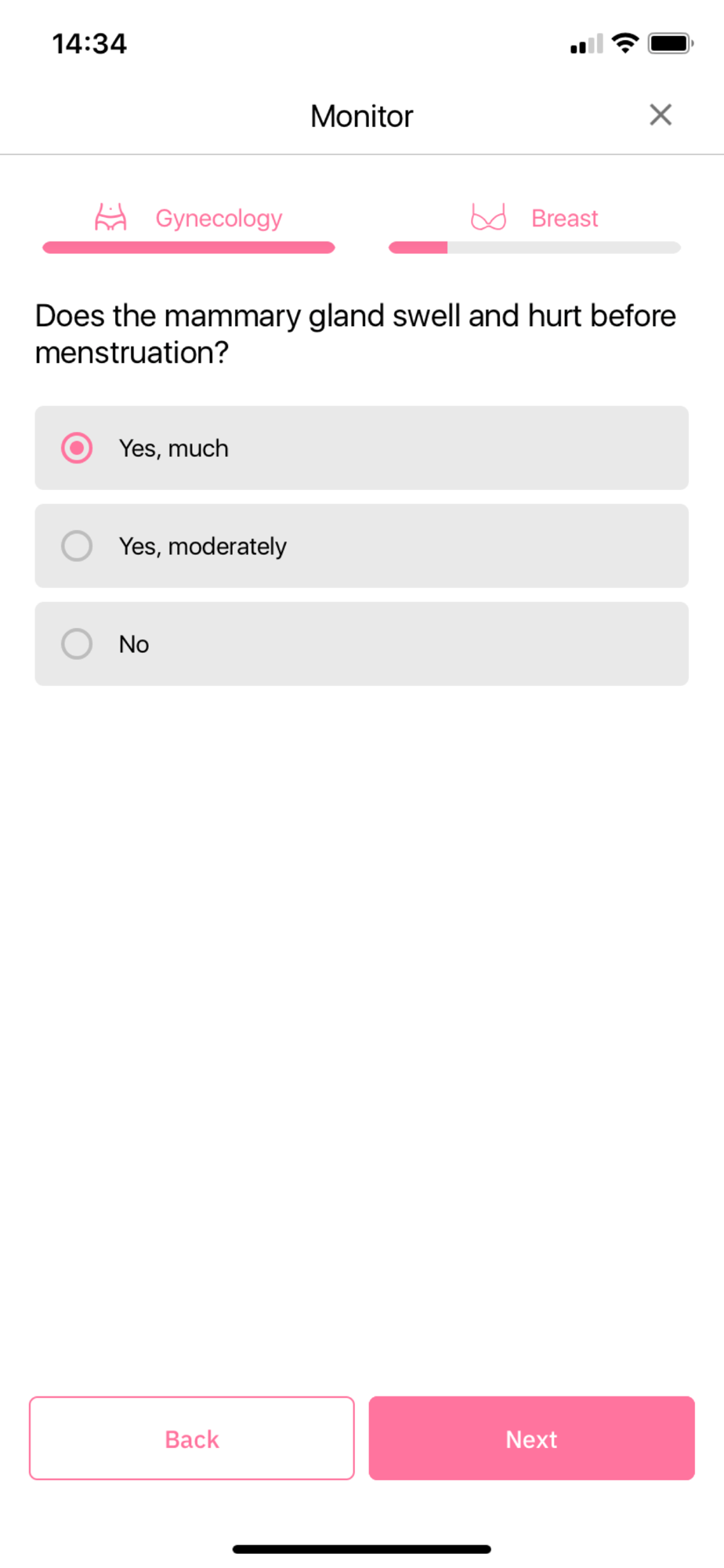
Task: Tap the home indicator bar
Action: 361,1548
